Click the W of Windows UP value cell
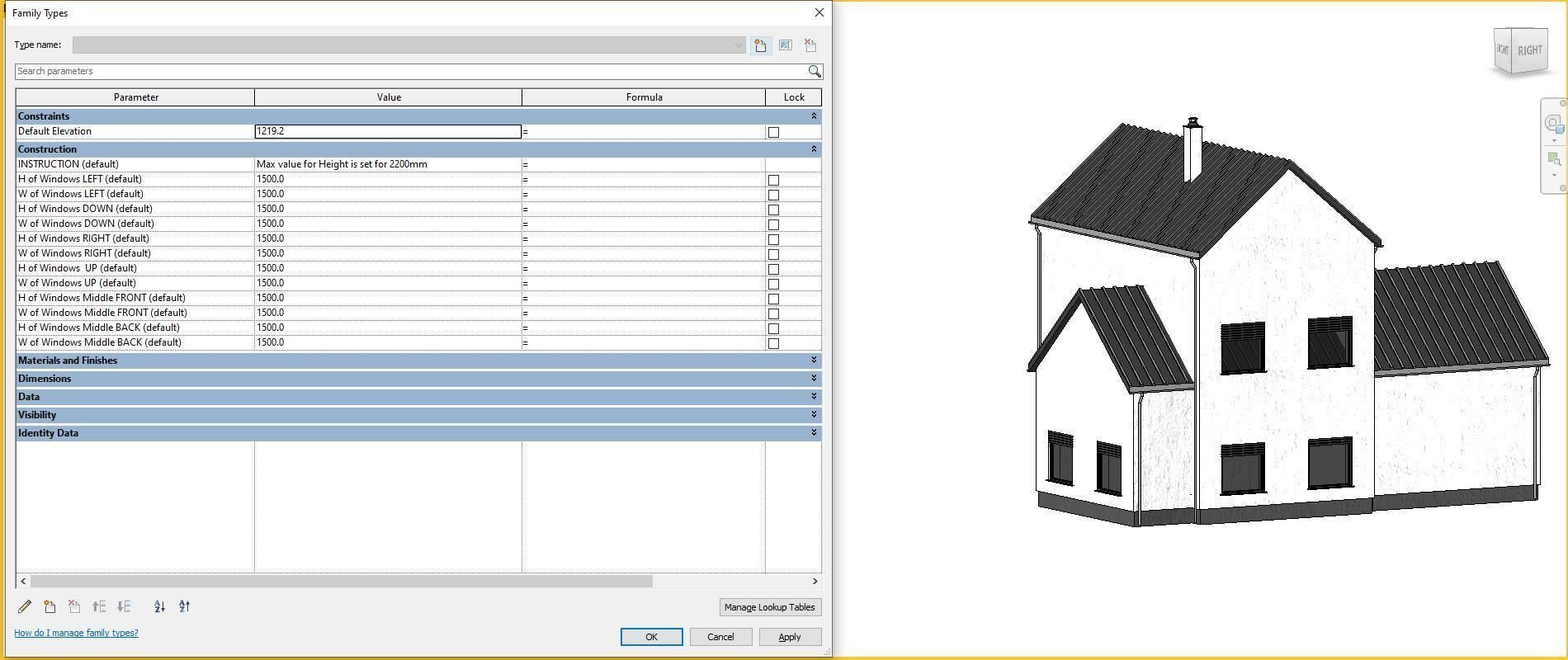 388,283
